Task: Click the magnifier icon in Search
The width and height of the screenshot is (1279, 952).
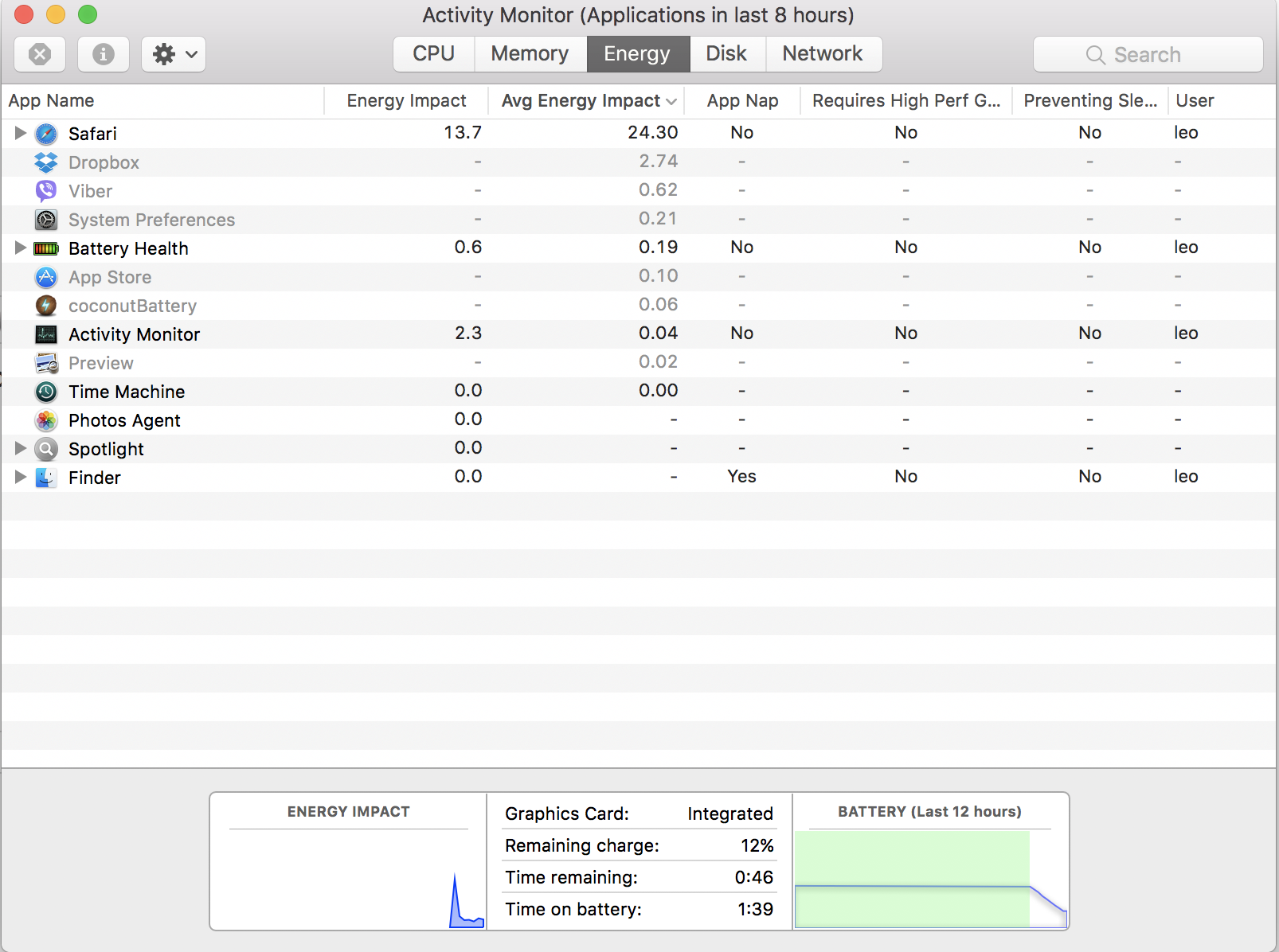Action: pyautogui.click(x=1096, y=55)
